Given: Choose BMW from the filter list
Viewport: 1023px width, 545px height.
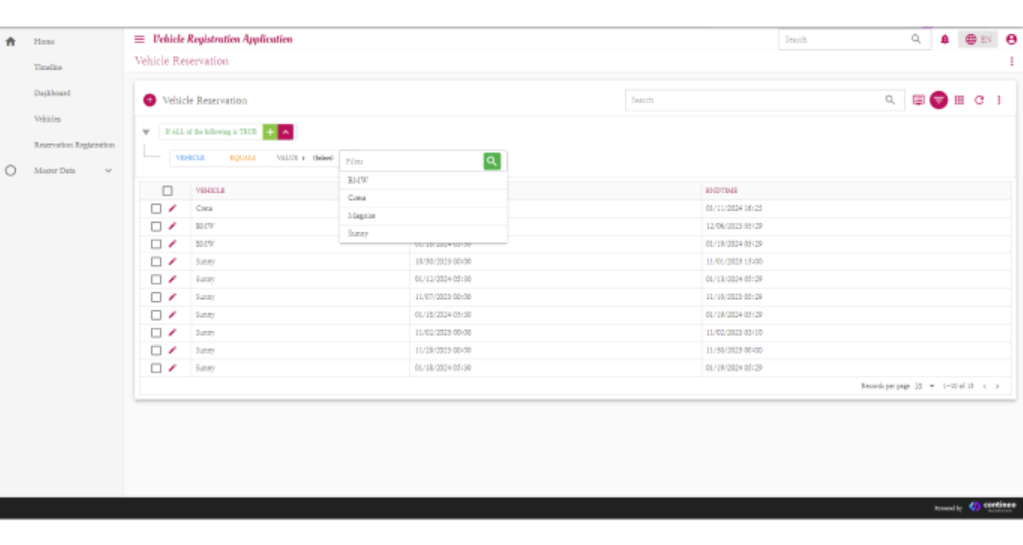Looking at the screenshot, I should pyautogui.click(x=423, y=180).
